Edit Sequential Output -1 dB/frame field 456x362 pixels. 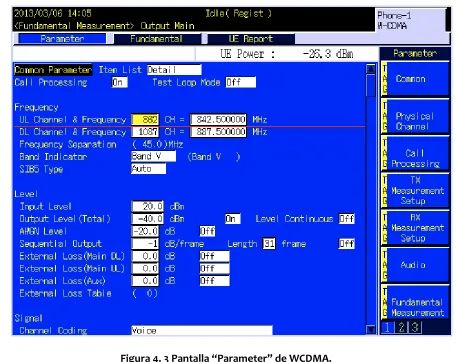(145, 244)
